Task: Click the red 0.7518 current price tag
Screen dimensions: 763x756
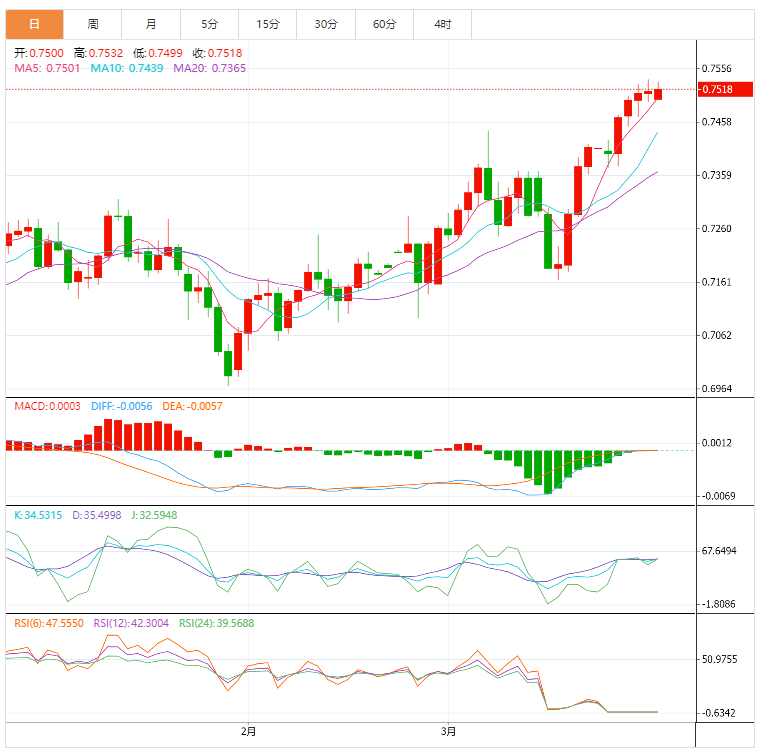Action: coord(725,90)
